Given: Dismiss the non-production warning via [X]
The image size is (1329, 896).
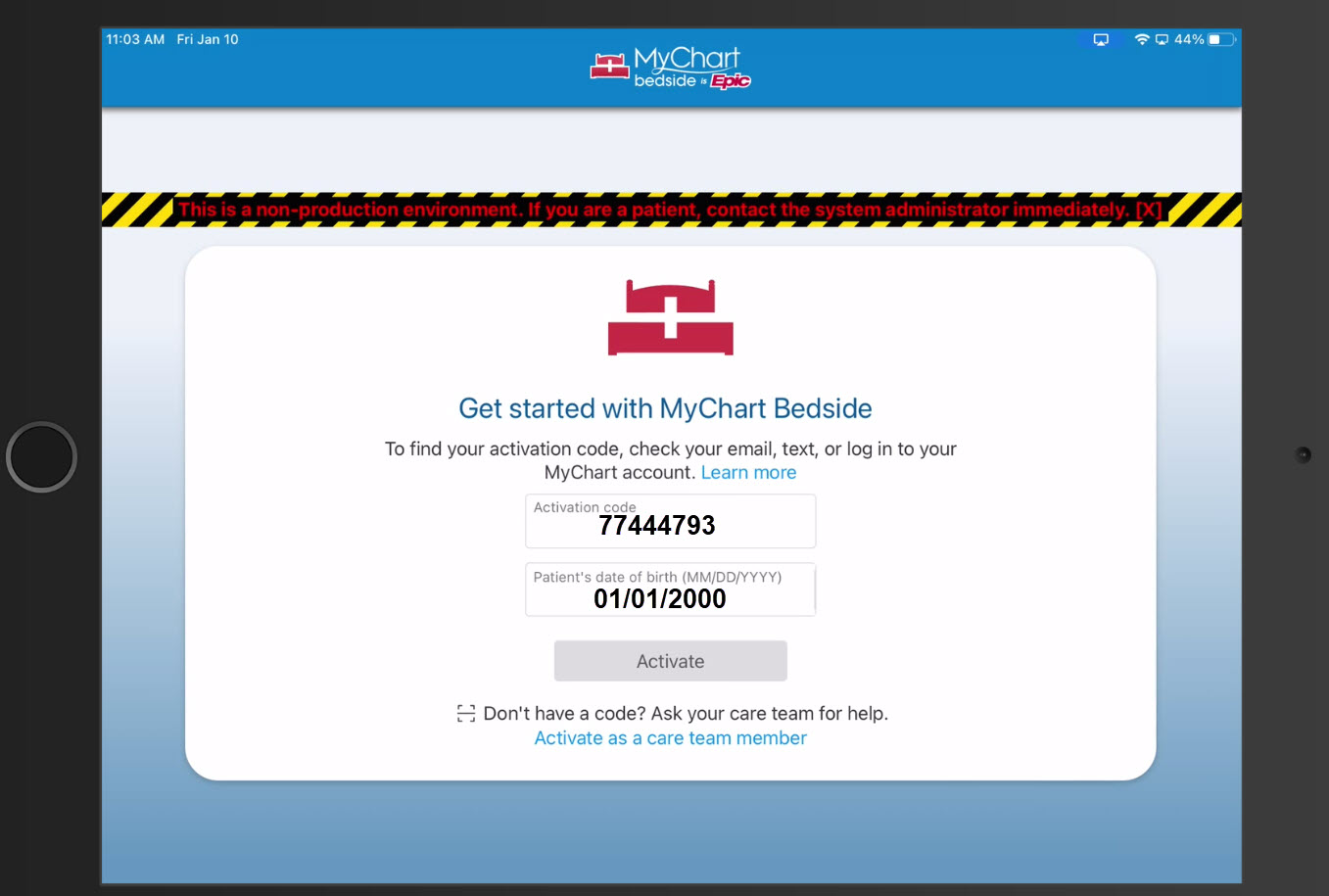Looking at the screenshot, I should 1148,210.
